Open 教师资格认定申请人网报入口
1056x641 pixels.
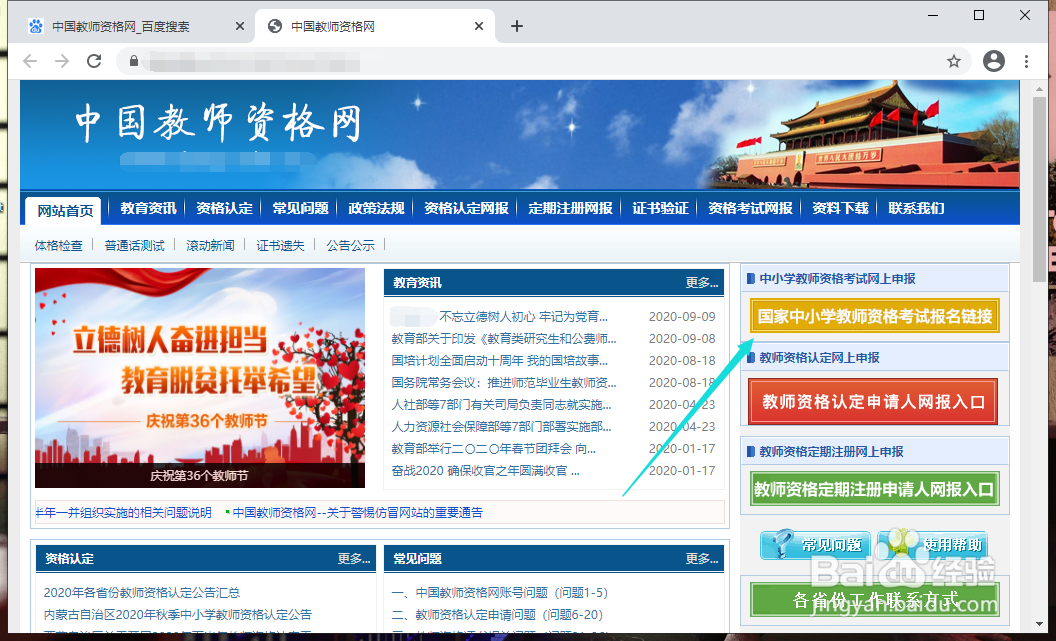(x=872, y=402)
